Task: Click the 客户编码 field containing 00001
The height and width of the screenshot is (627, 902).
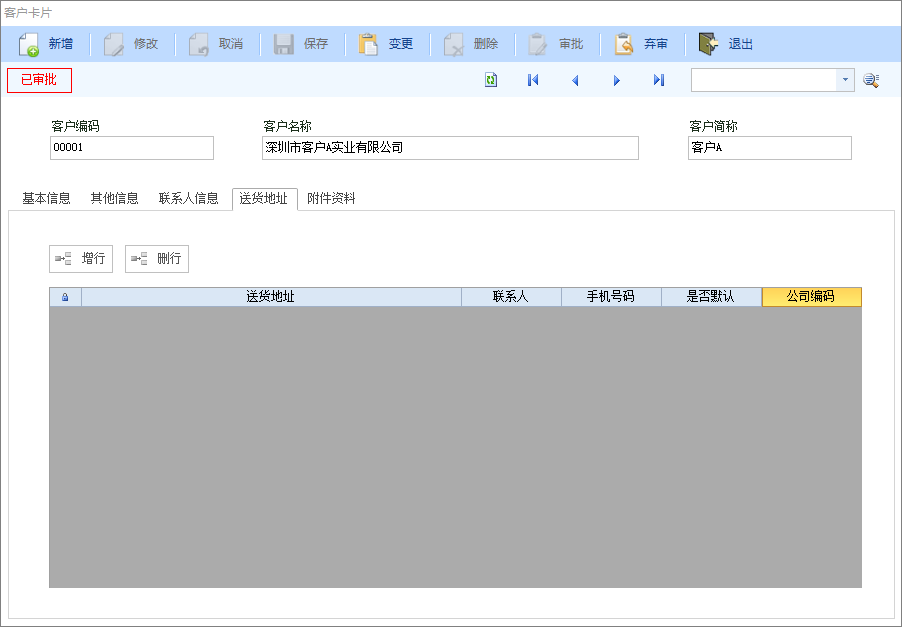Action: tap(132, 148)
